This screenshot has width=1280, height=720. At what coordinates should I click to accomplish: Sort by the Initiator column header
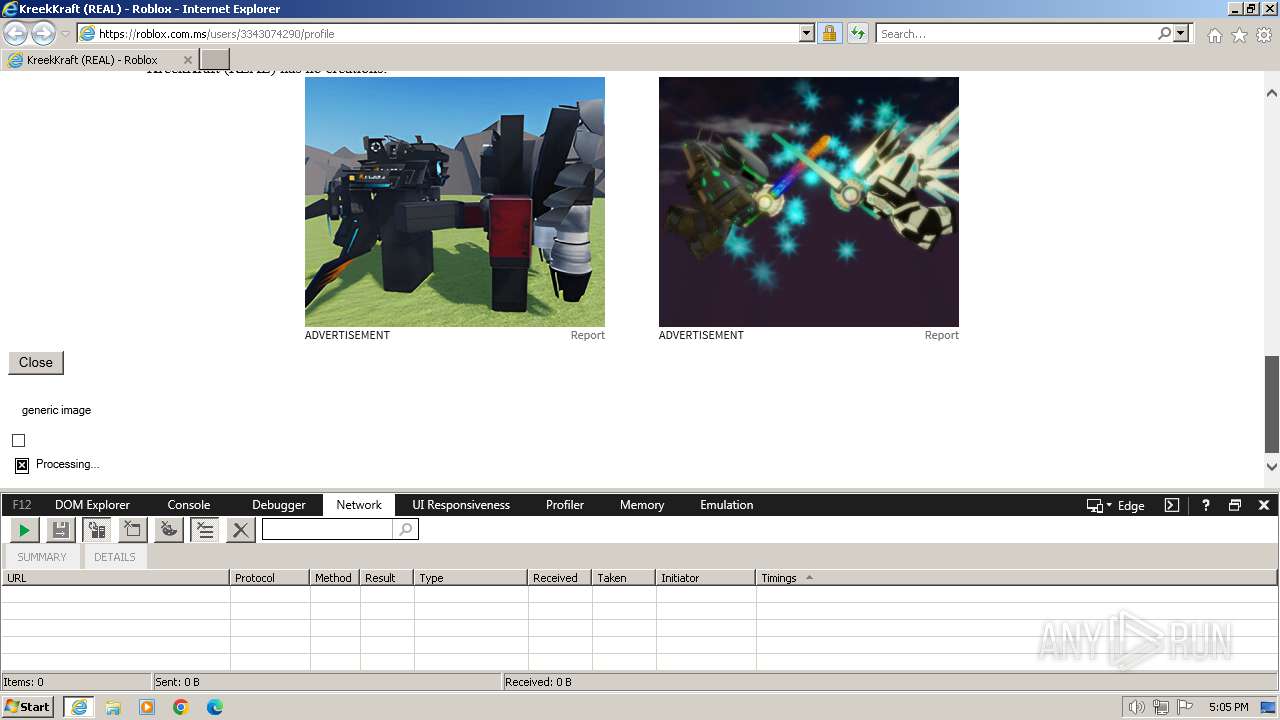(x=706, y=578)
